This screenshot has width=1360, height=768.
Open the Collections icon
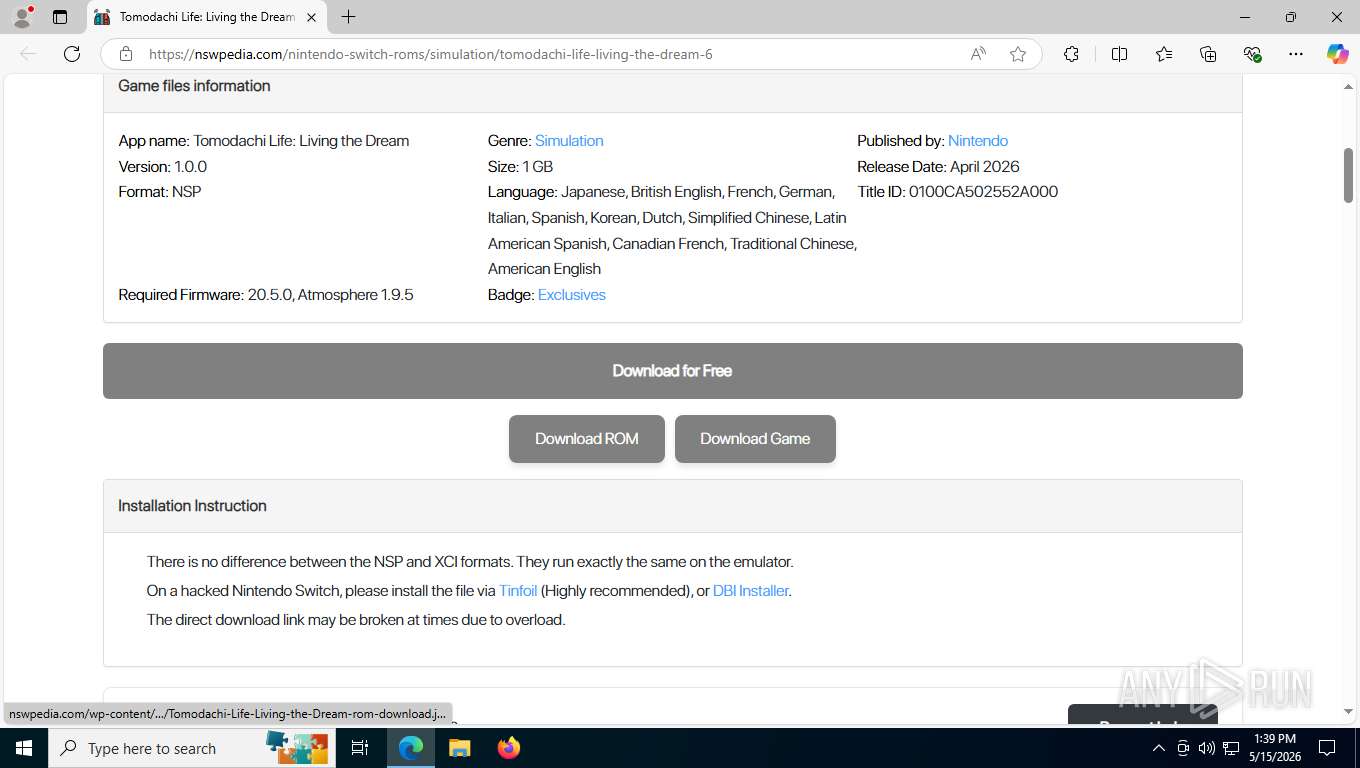[x=1208, y=54]
